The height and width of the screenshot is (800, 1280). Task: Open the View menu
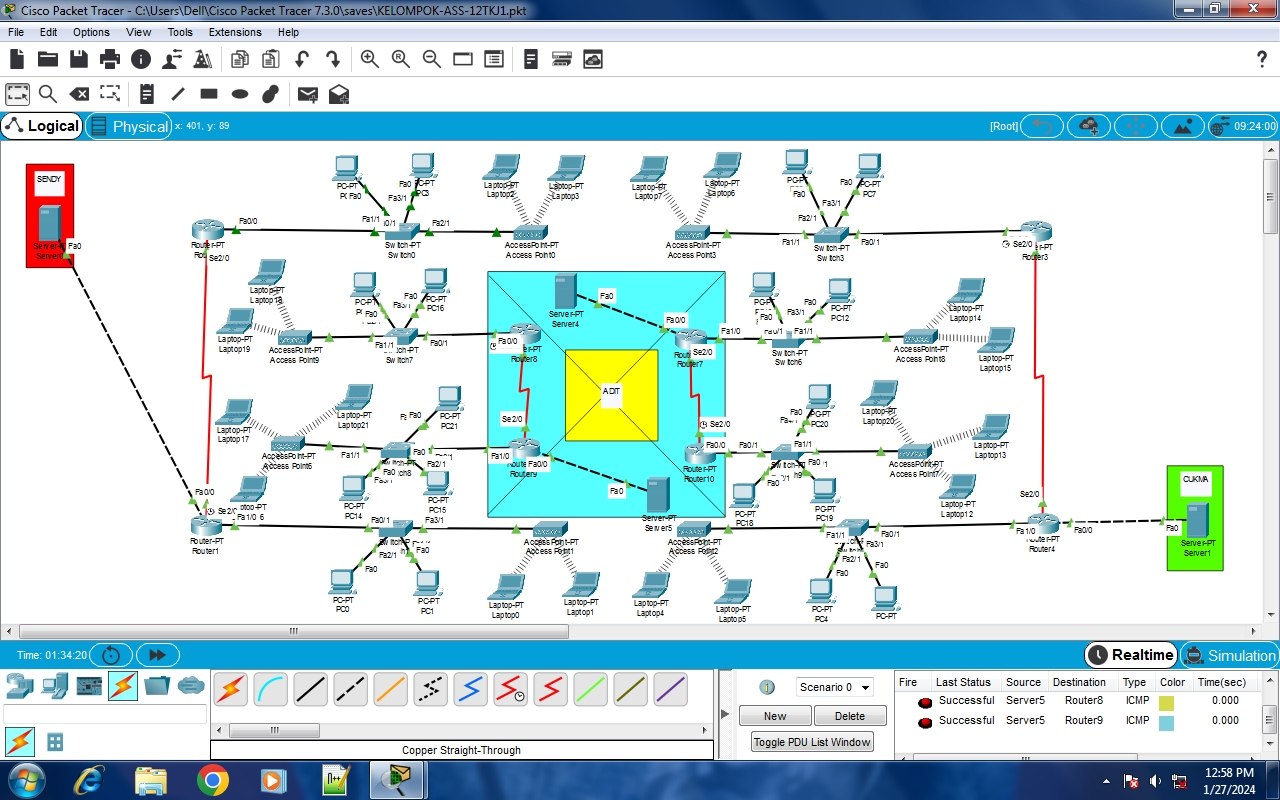click(139, 32)
